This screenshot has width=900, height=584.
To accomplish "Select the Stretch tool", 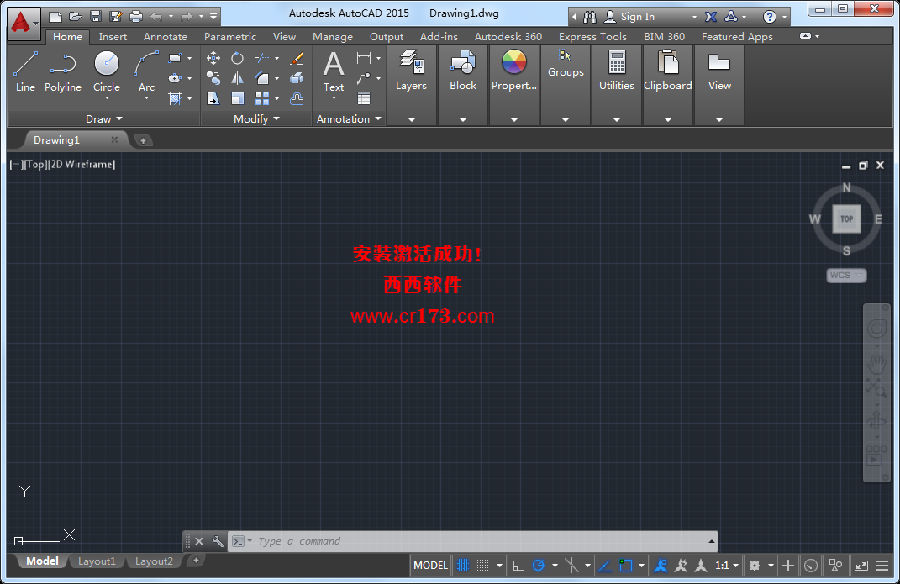I will click(x=214, y=98).
